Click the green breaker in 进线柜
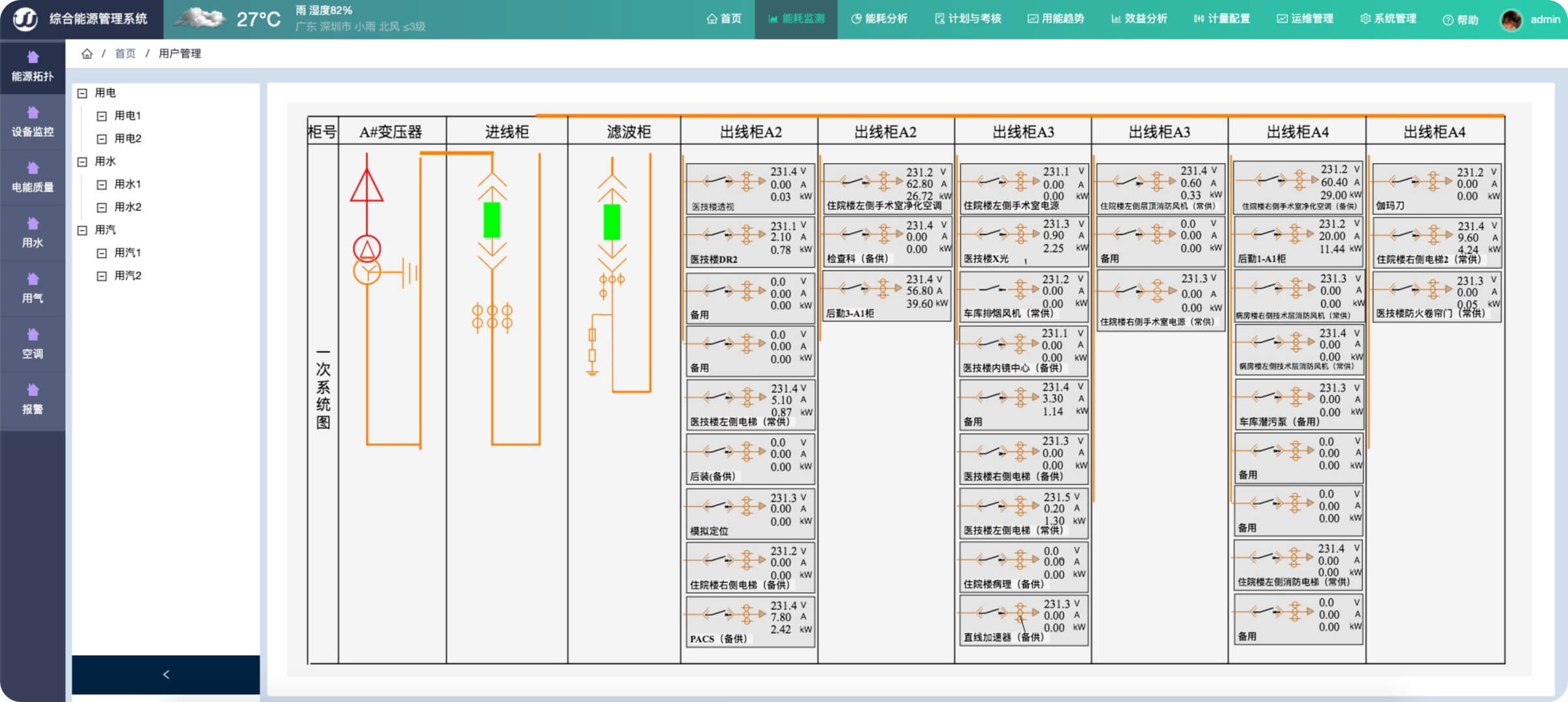The width and height of the screenshot is (1568, 702). click(x=491, y=220)
